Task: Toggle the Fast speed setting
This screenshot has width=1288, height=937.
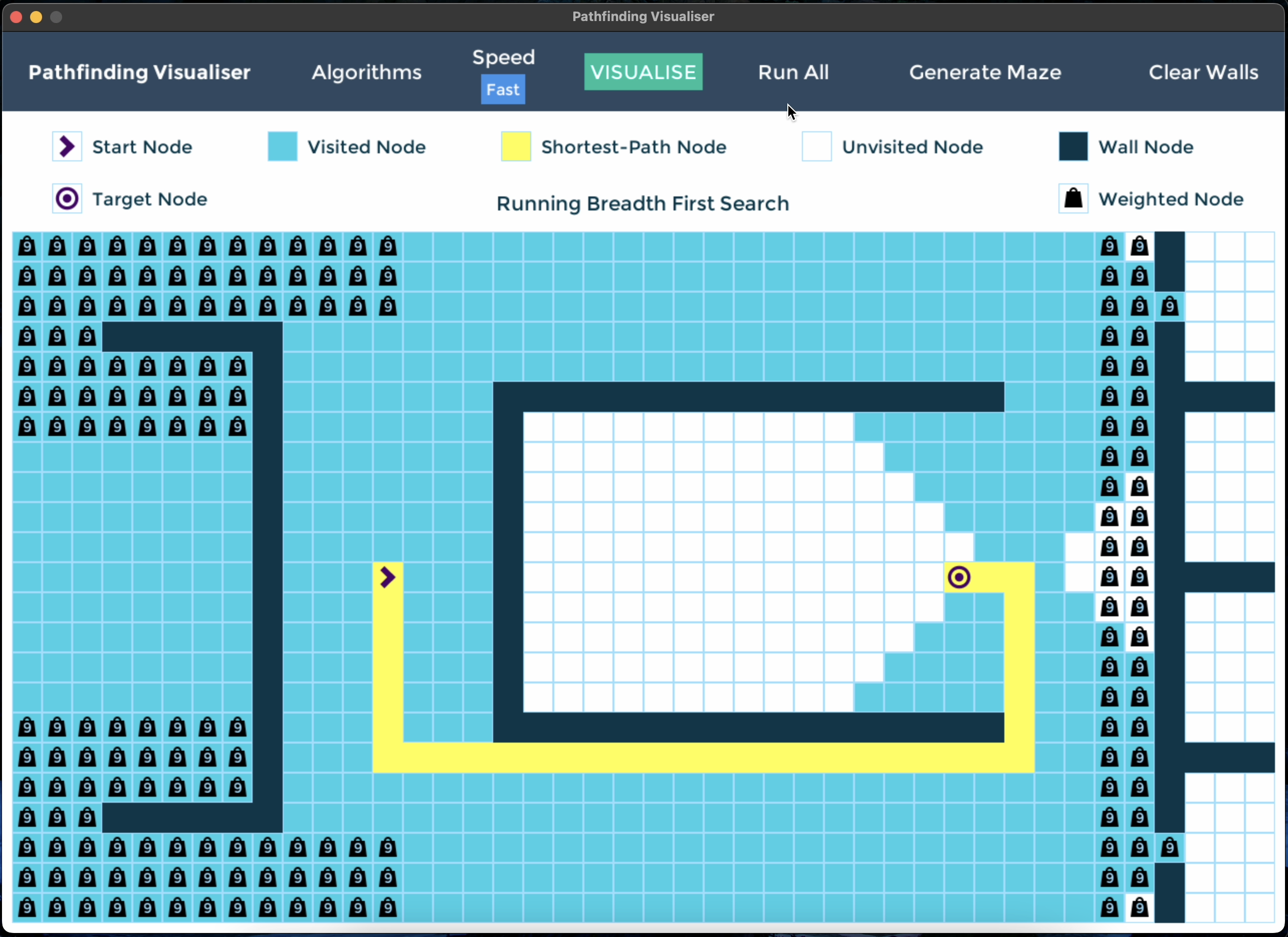Action: pyautogui.click(x=503, y=90)
